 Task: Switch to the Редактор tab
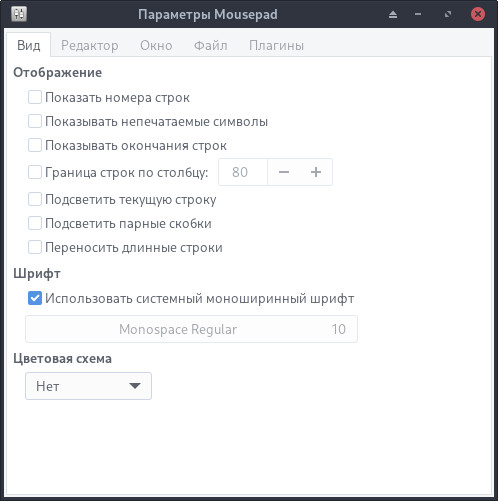(x=90, y=45)
